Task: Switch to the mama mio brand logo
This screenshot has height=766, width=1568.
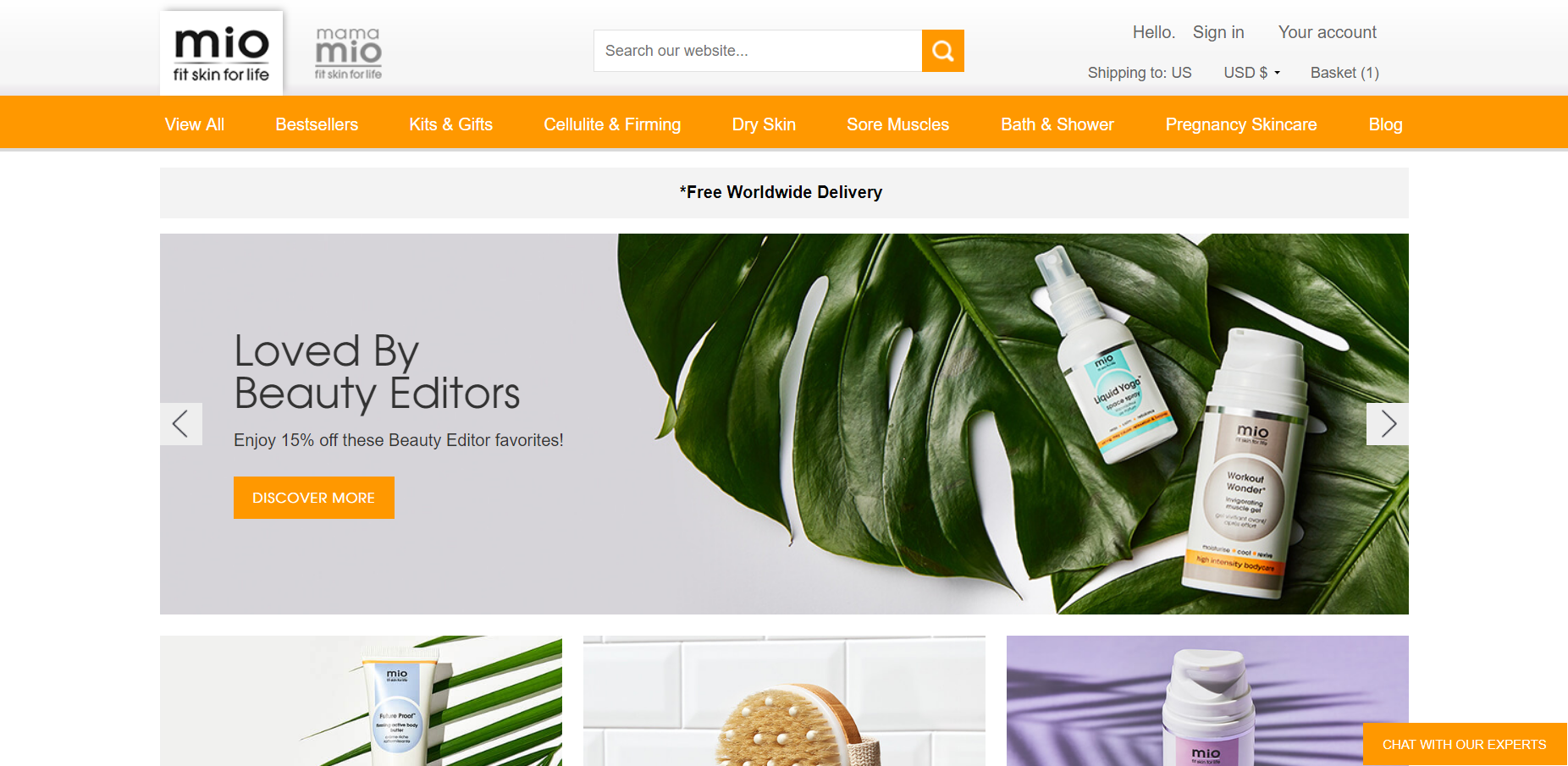Action: (348, 53)
